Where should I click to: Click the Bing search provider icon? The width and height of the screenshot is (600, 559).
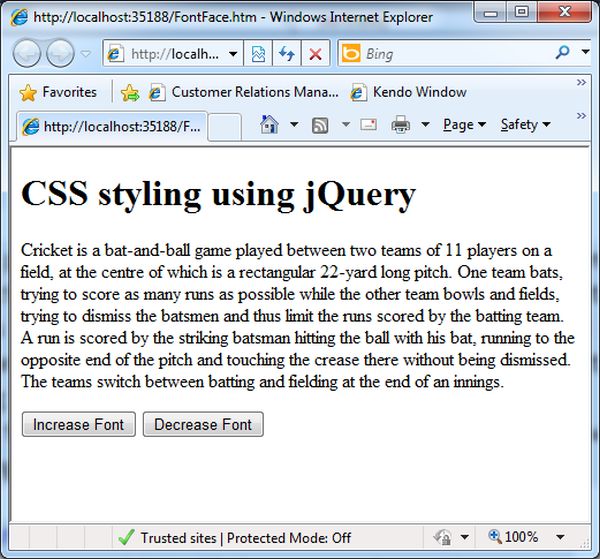[351, 53]
